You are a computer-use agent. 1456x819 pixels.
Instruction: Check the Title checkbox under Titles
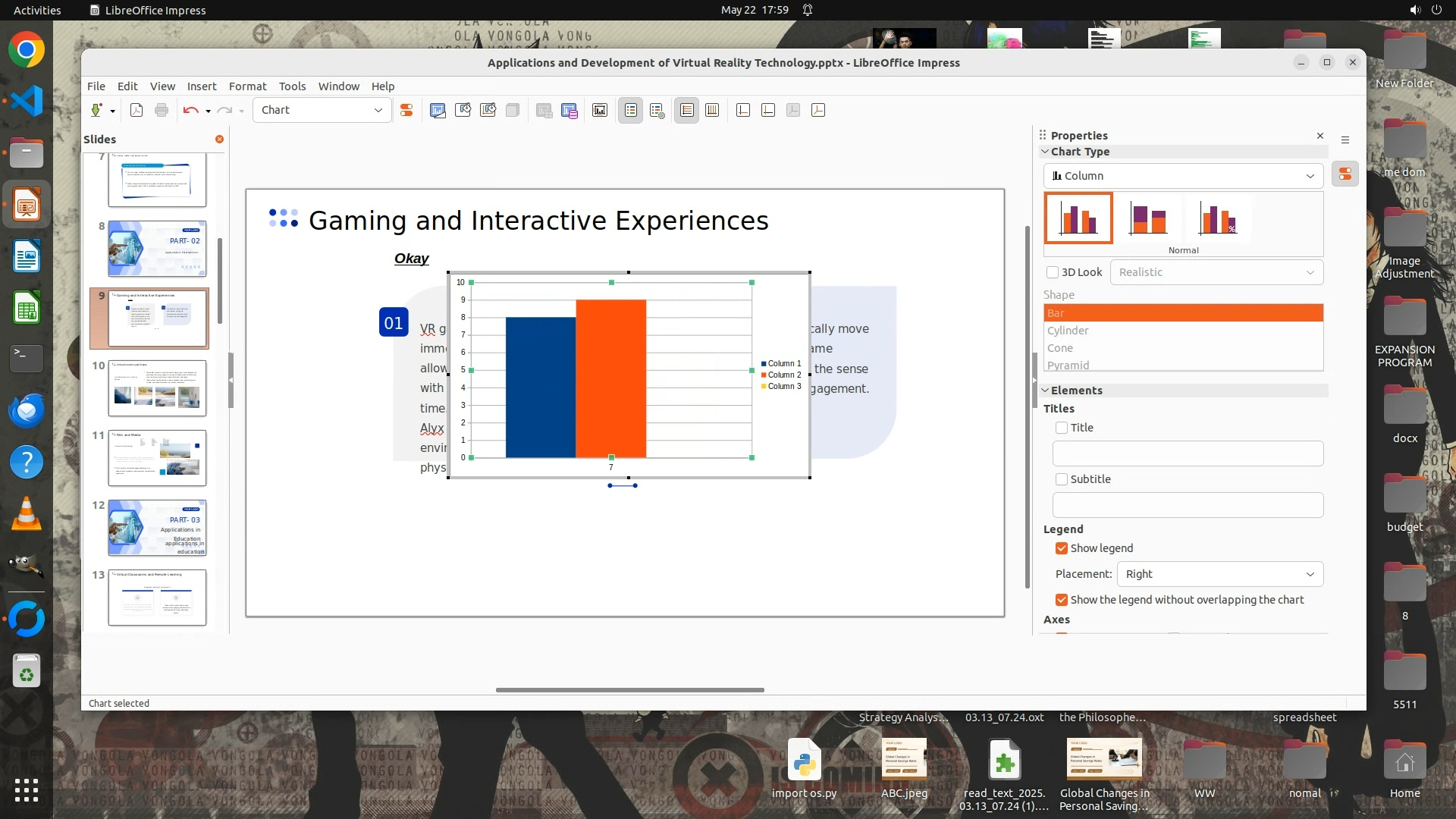coord(1062,428)
